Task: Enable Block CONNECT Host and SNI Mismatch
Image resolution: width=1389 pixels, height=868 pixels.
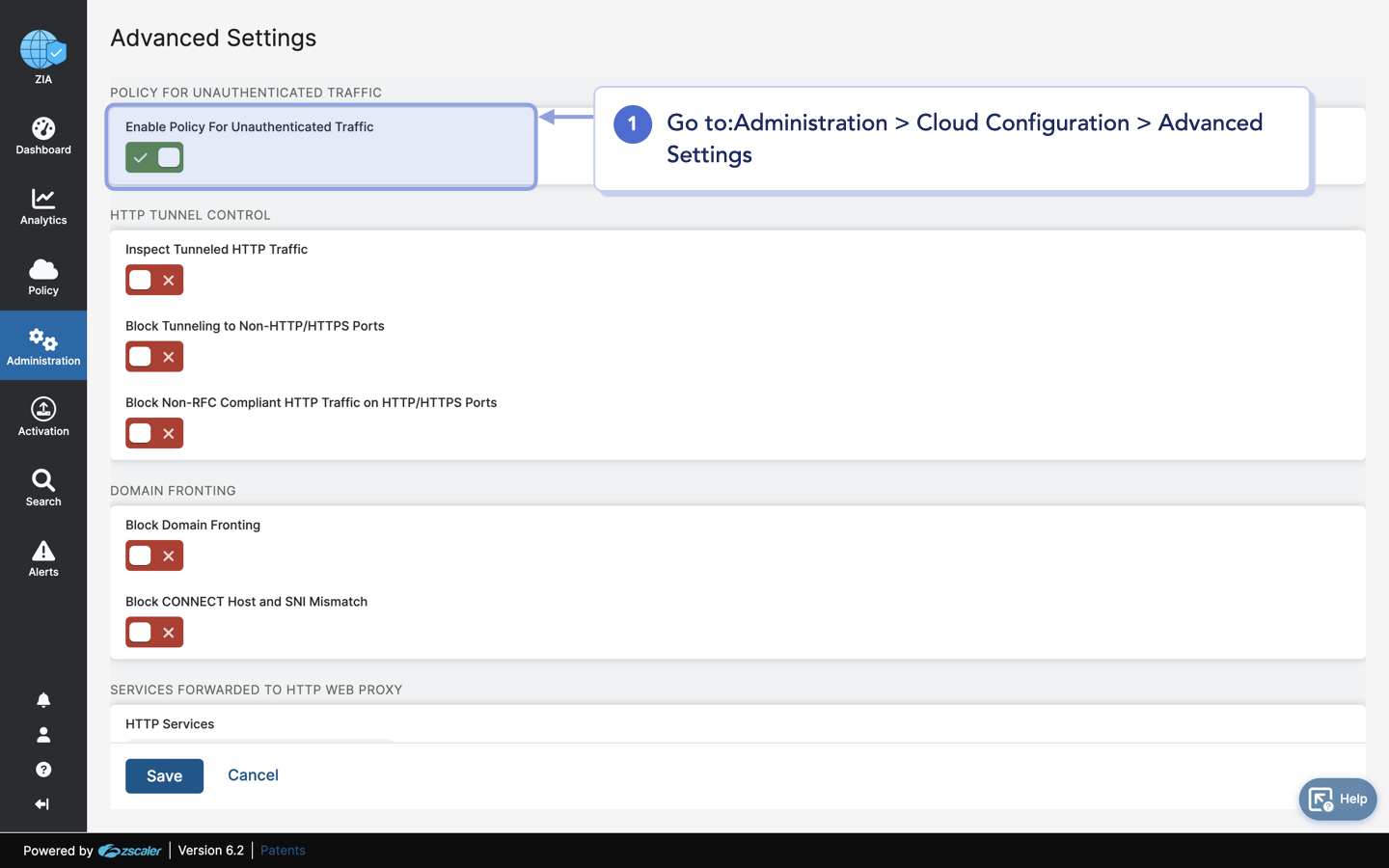Action: click(x=153, y=632)
